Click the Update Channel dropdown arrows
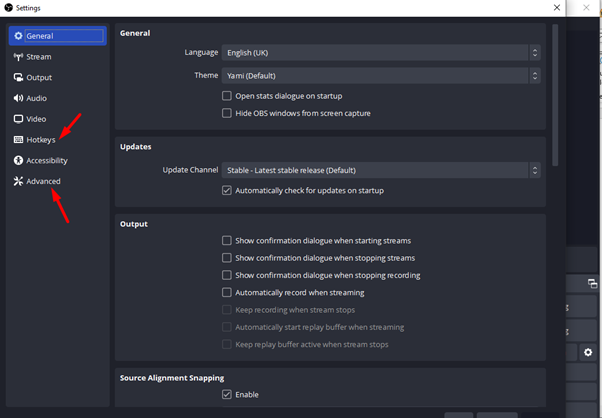Screen dimensions: 602x418 point(535,170)
